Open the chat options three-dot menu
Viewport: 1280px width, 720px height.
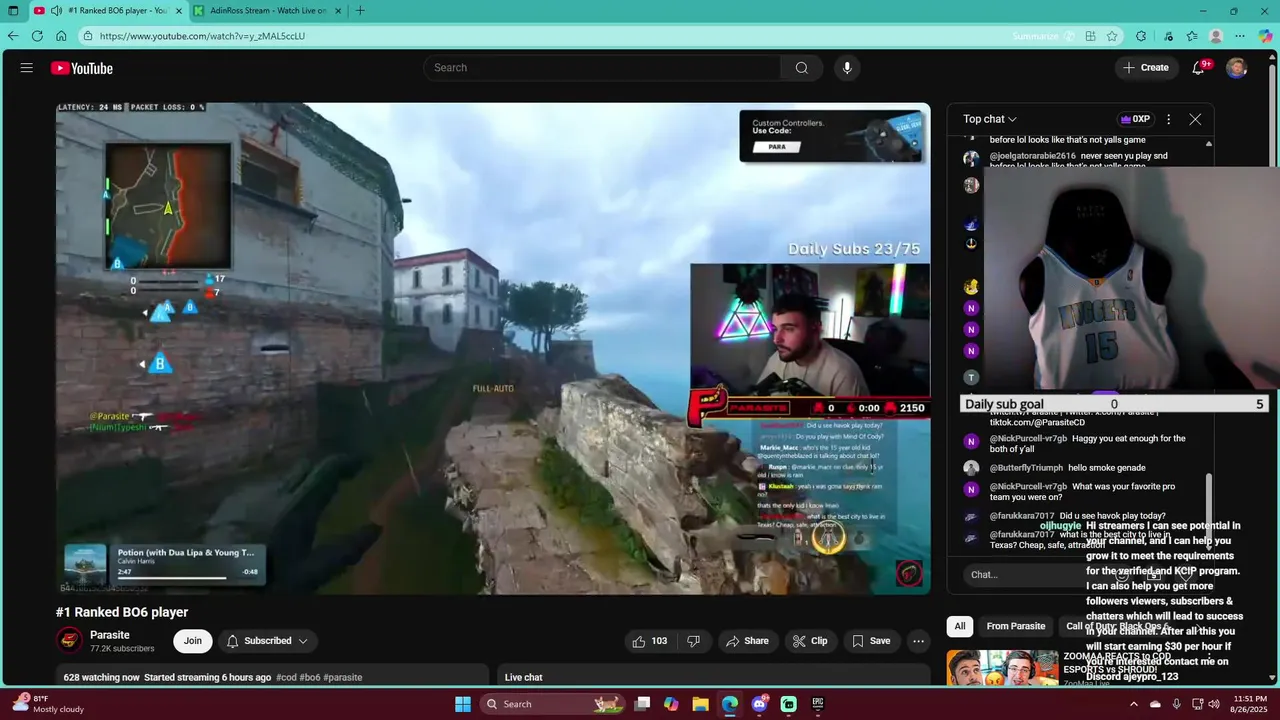coord(1168,119)
